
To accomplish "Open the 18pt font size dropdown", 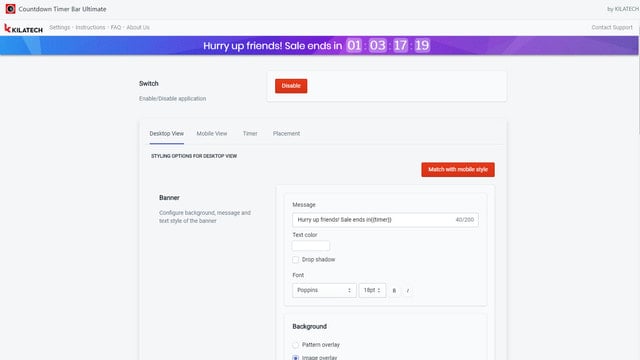I will point(372,290).
